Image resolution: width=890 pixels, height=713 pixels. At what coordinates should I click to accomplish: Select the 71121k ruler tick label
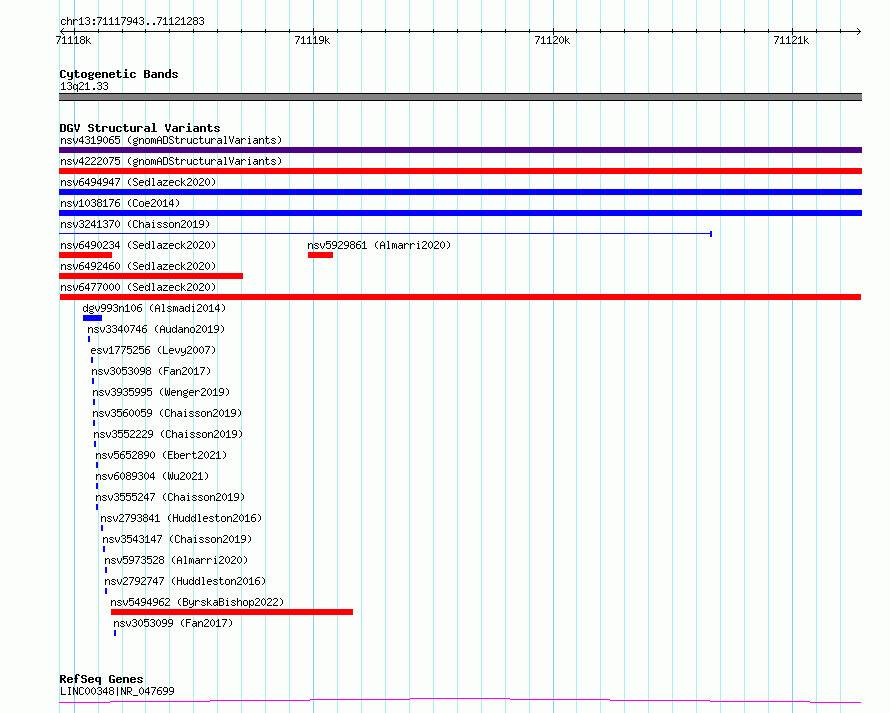(791, 40)
